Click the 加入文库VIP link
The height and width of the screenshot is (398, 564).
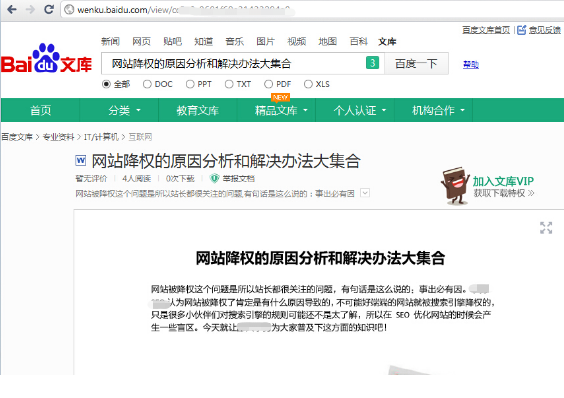503,181
